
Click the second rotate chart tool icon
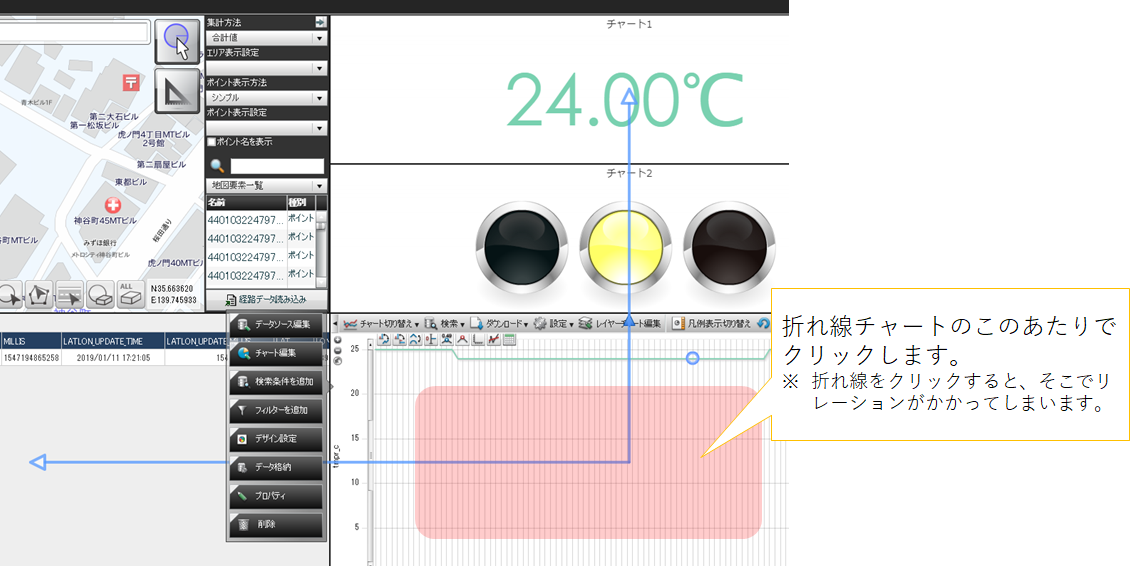pos(400,339)
